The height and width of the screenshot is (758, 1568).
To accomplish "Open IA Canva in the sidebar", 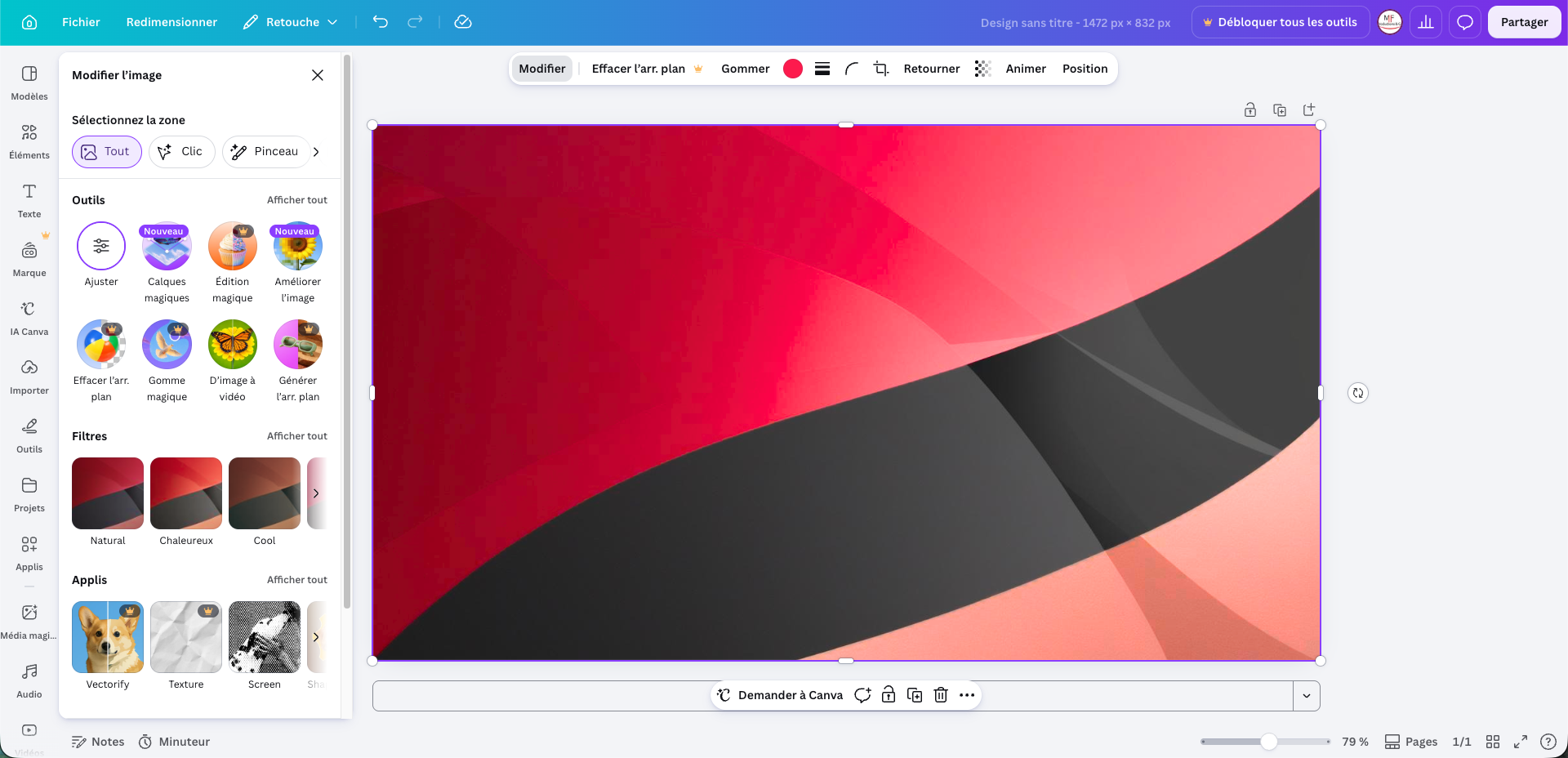I will coord(29,318).
